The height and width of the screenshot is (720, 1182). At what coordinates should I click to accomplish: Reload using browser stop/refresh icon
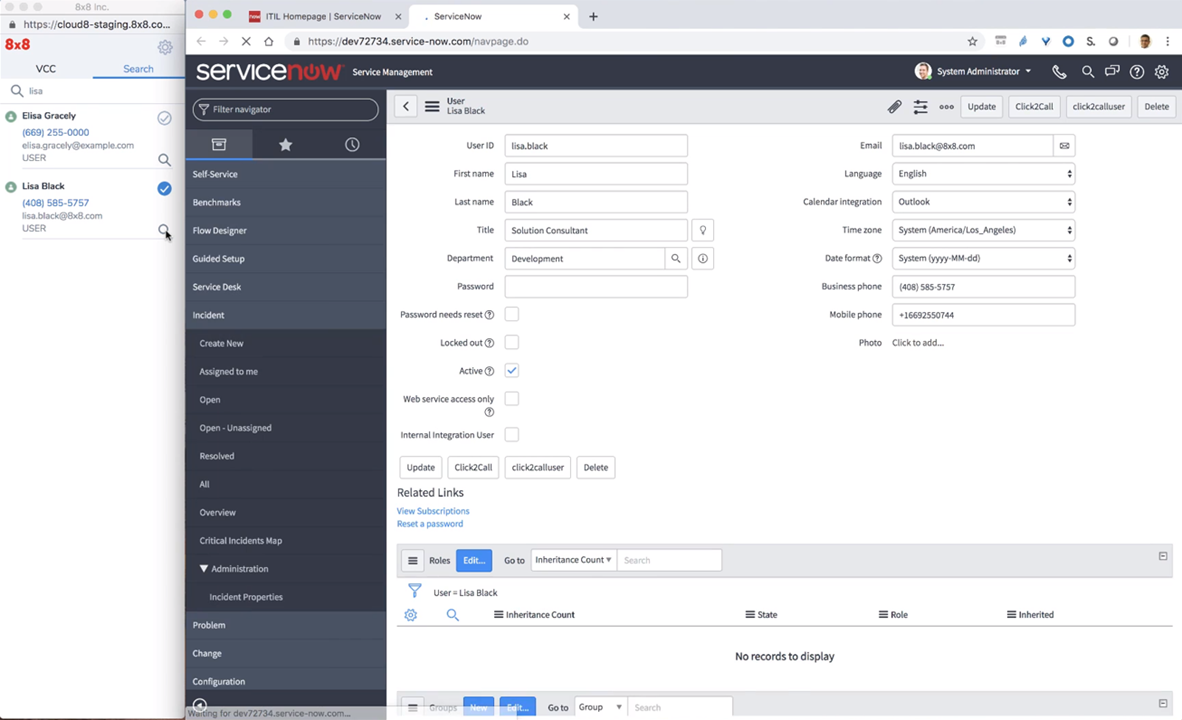point(246,41)
